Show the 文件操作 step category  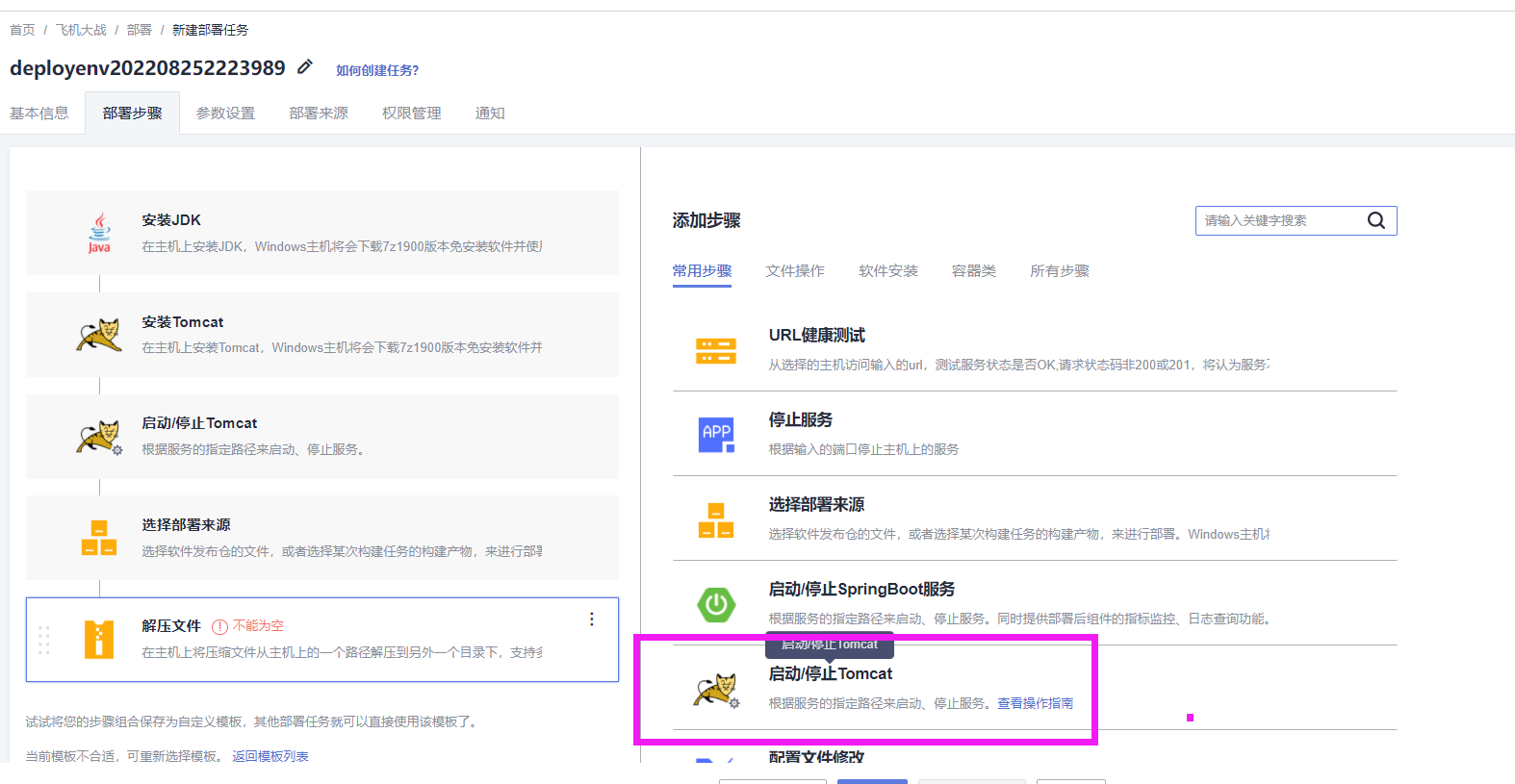[795, 271]
